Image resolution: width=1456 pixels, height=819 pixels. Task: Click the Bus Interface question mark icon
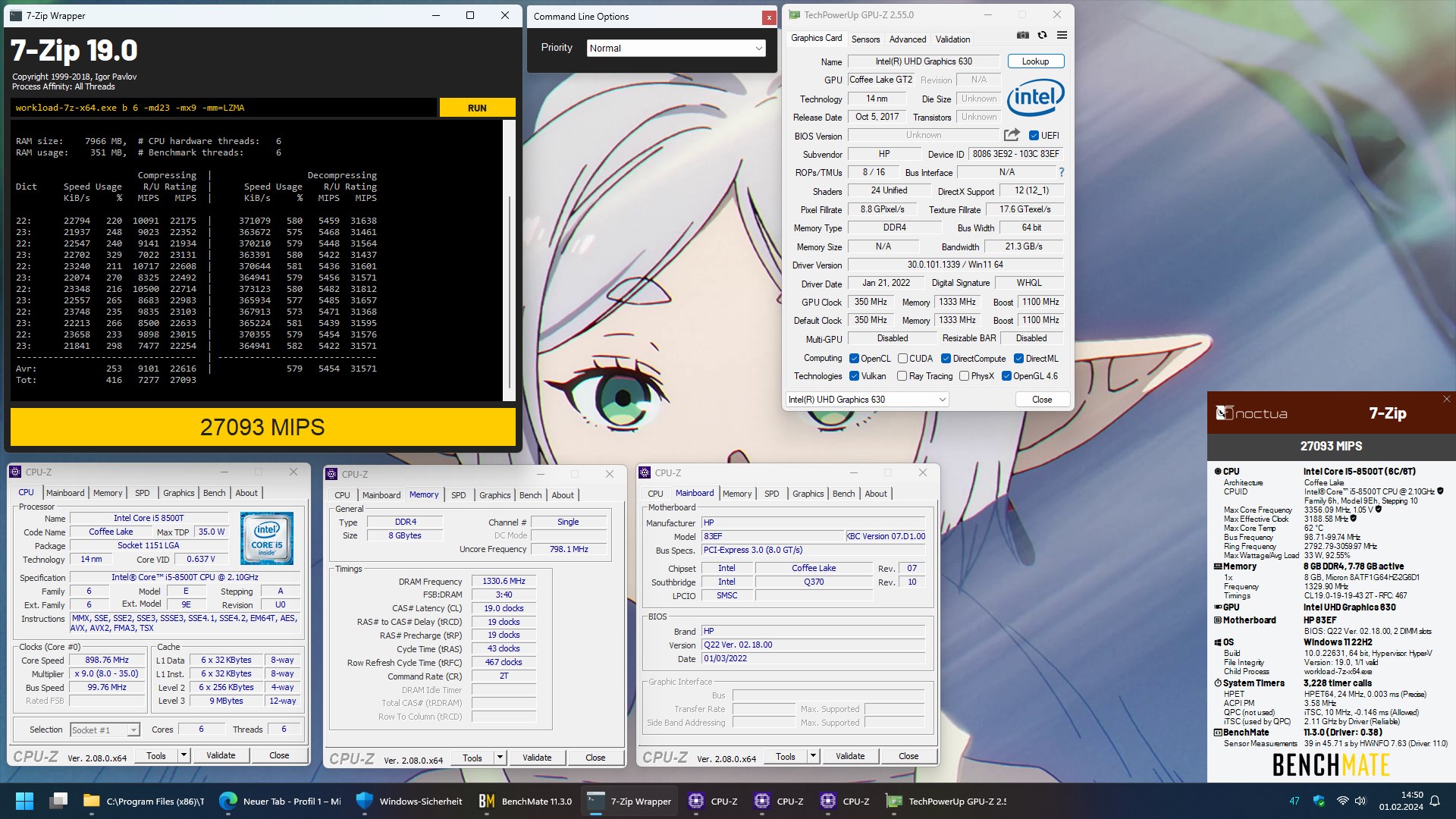coord(1061,172)
